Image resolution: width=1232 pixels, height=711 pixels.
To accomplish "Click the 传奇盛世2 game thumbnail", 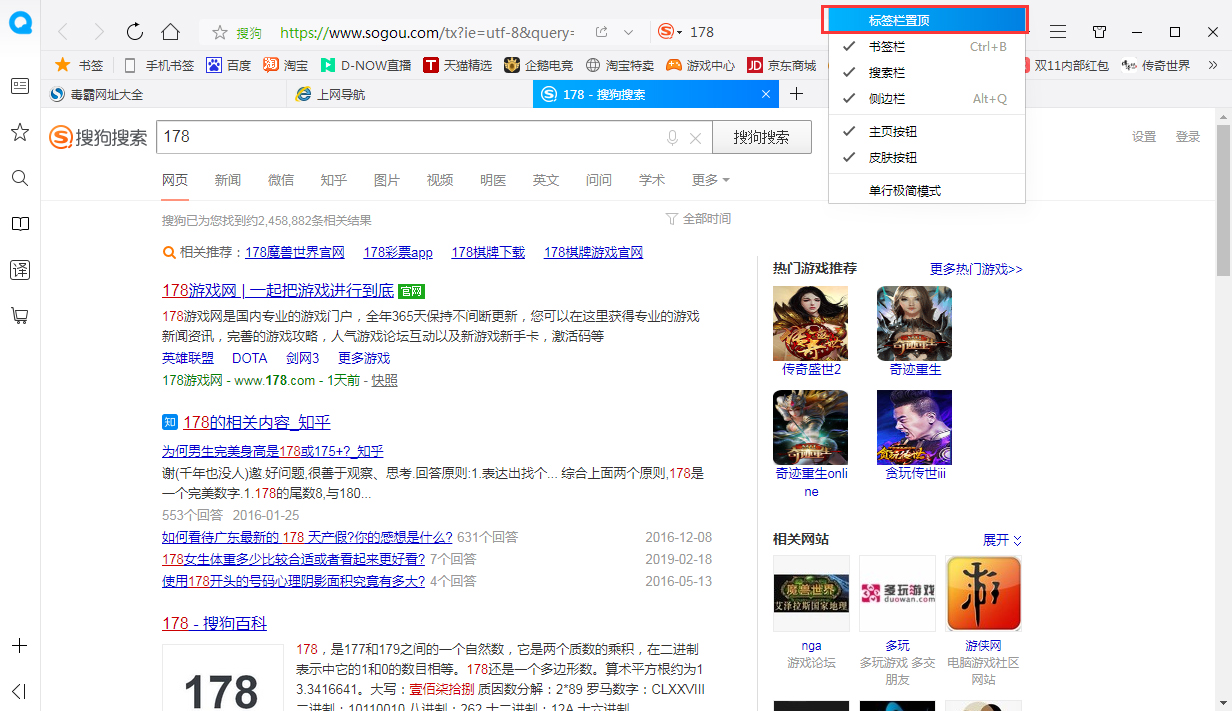I will click(x=810, y=323).
